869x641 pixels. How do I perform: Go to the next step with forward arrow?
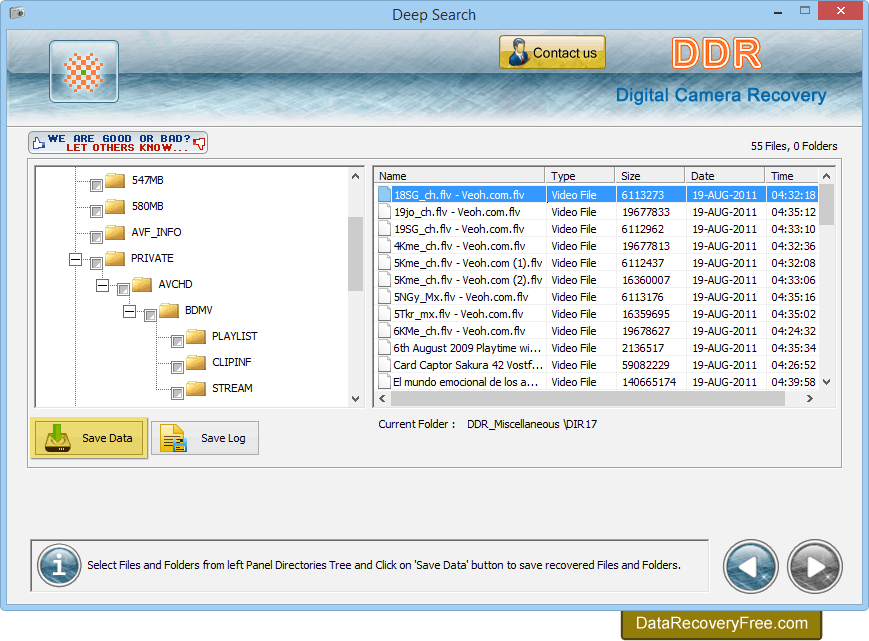(815, 566)
